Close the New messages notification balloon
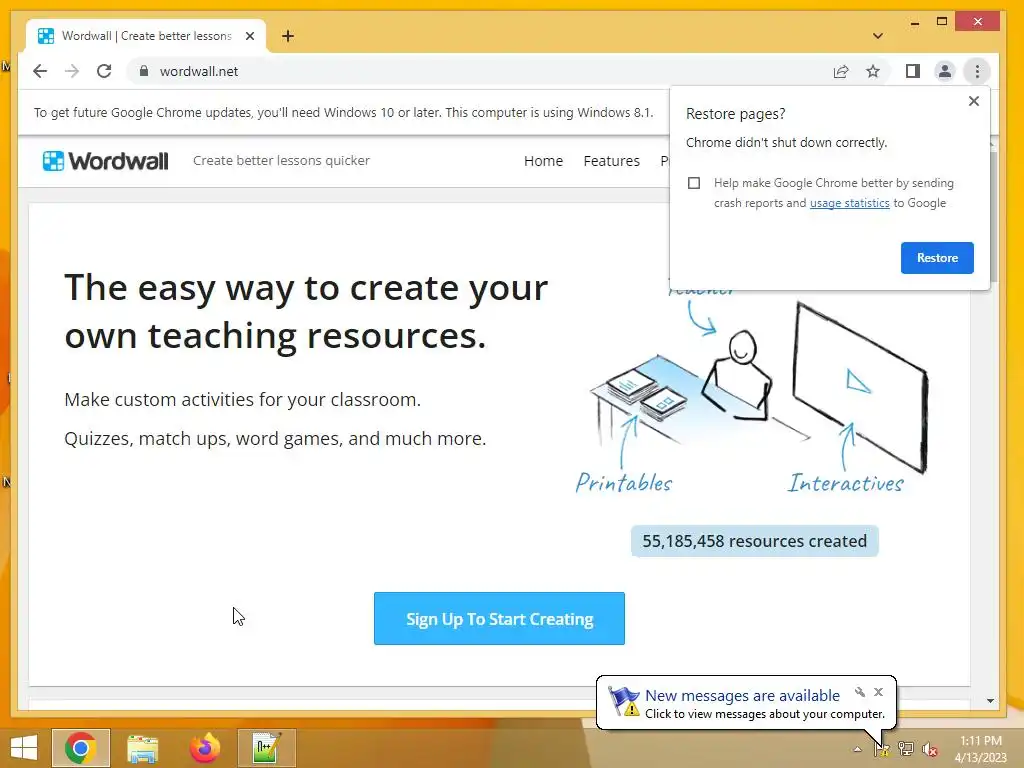Image resolution: width=1024 pixels, height=768 pixels. [878, 692]
